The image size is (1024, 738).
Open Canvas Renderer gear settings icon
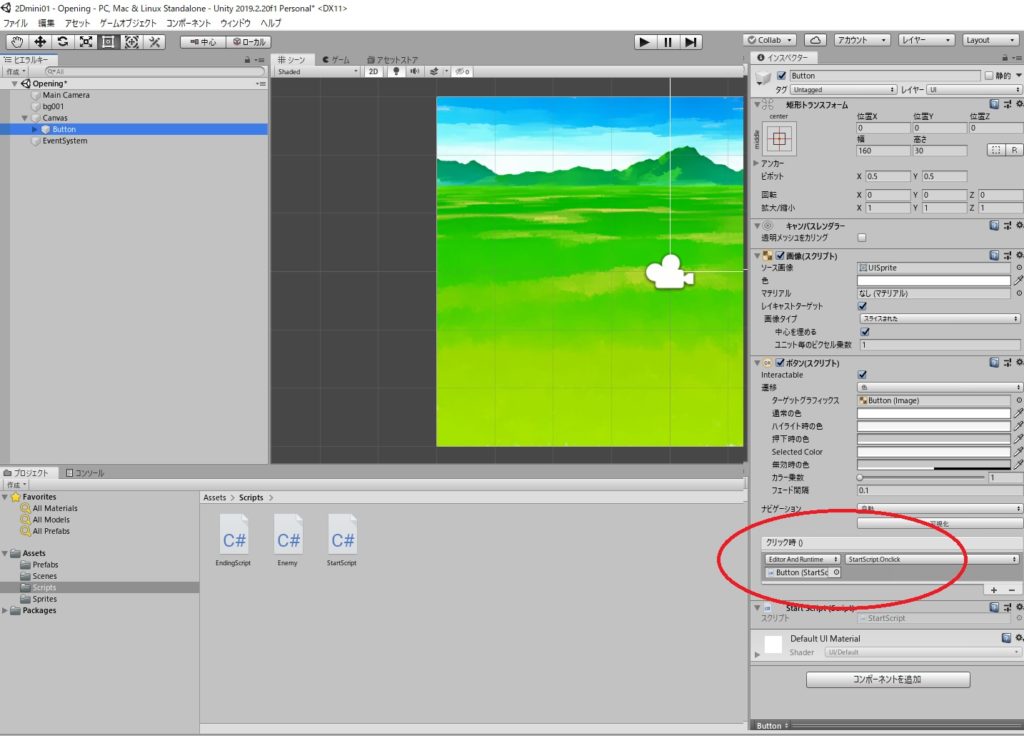tap(1019, 225)
